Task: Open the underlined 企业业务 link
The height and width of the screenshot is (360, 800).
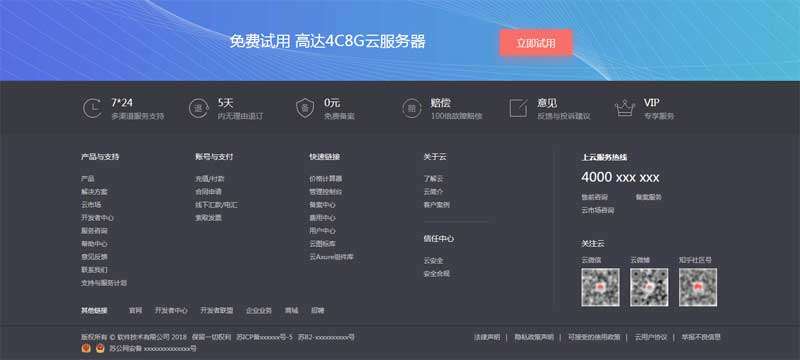Action: [x=259, y=310]
